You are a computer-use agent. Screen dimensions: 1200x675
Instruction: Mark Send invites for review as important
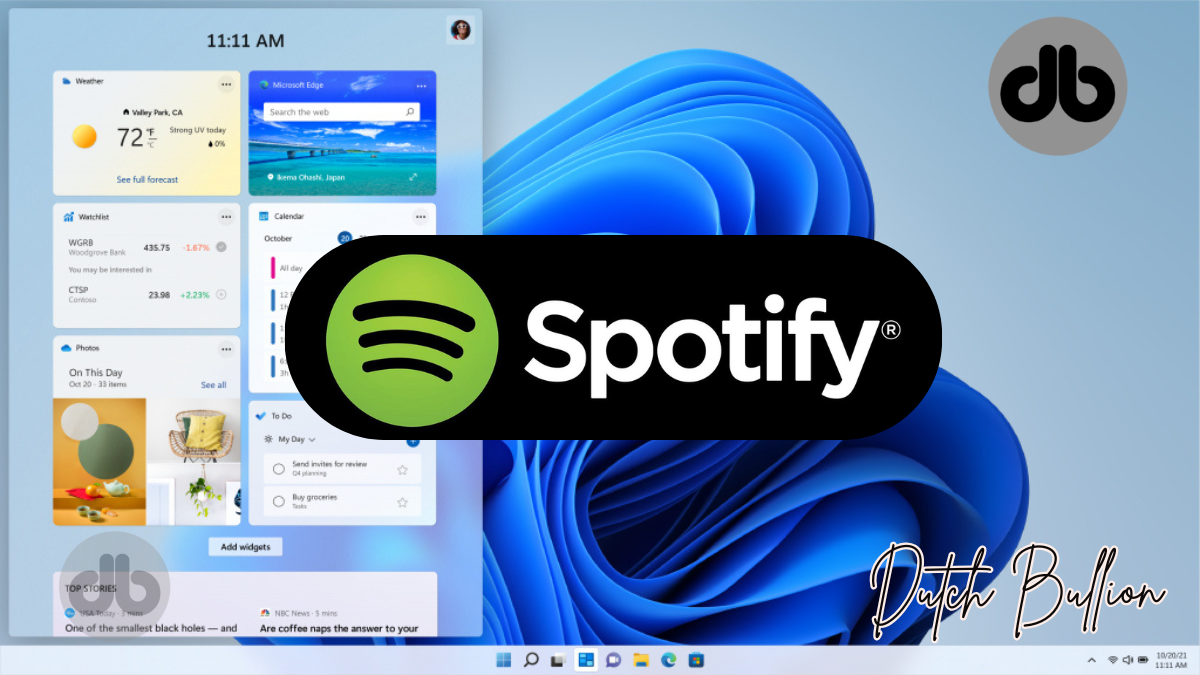click(402, 469)
